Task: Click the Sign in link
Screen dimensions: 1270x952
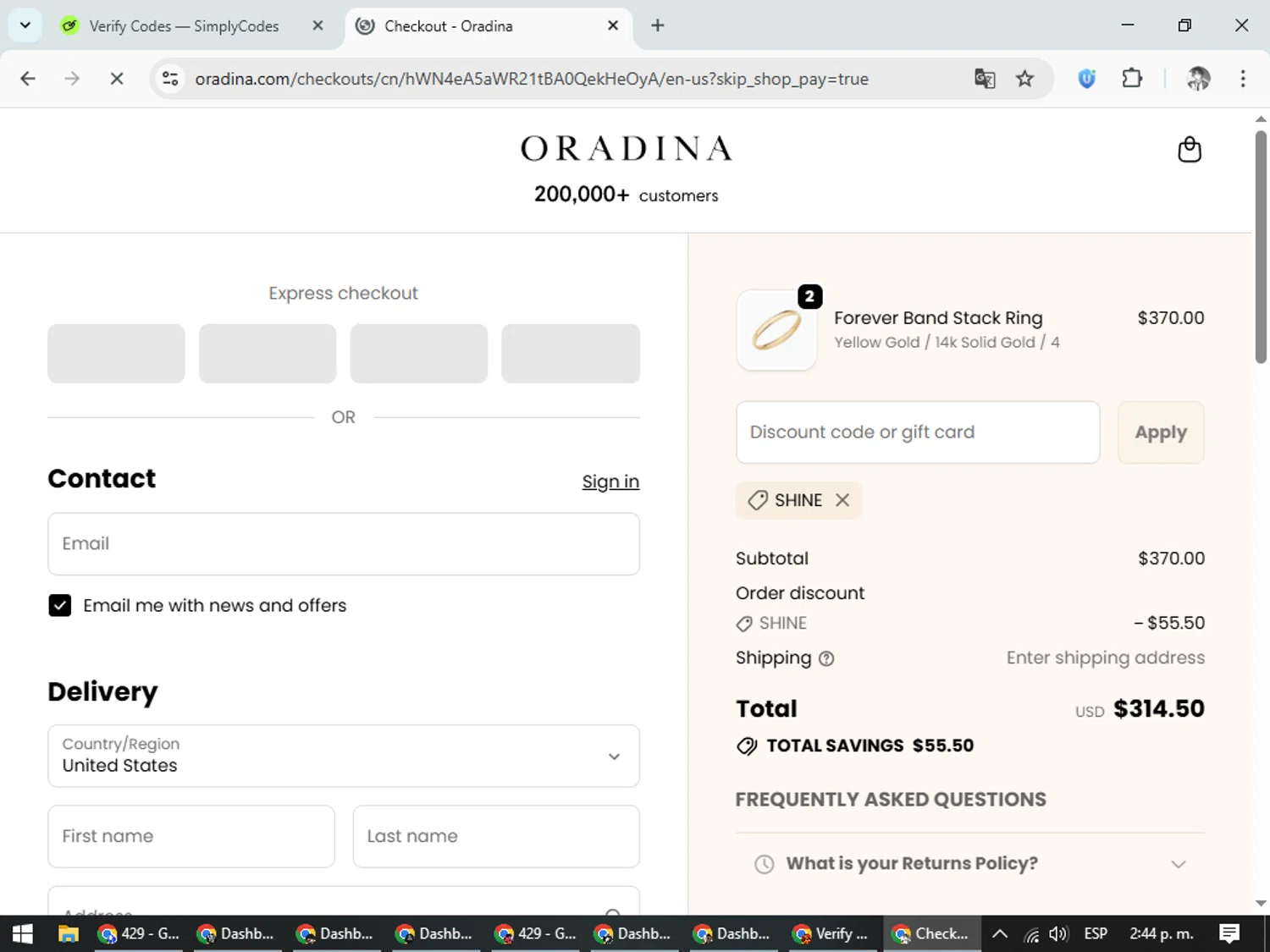Action: 610,482
